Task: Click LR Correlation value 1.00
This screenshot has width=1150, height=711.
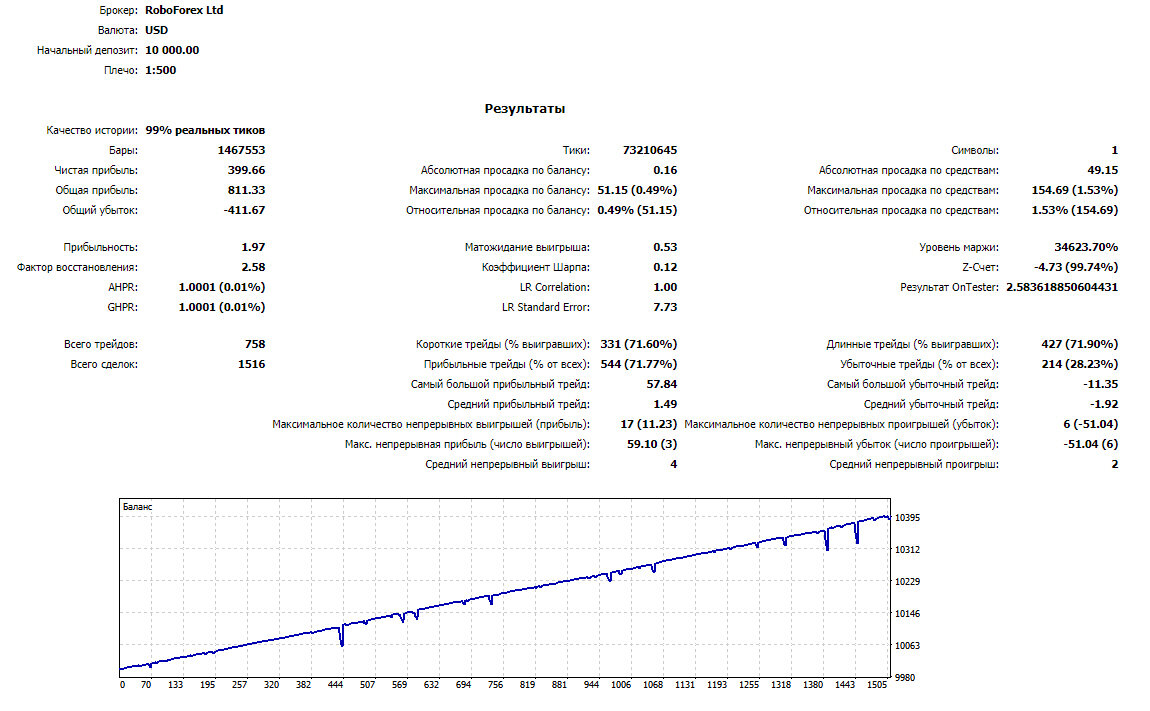Action: click(x=665, y=287)
